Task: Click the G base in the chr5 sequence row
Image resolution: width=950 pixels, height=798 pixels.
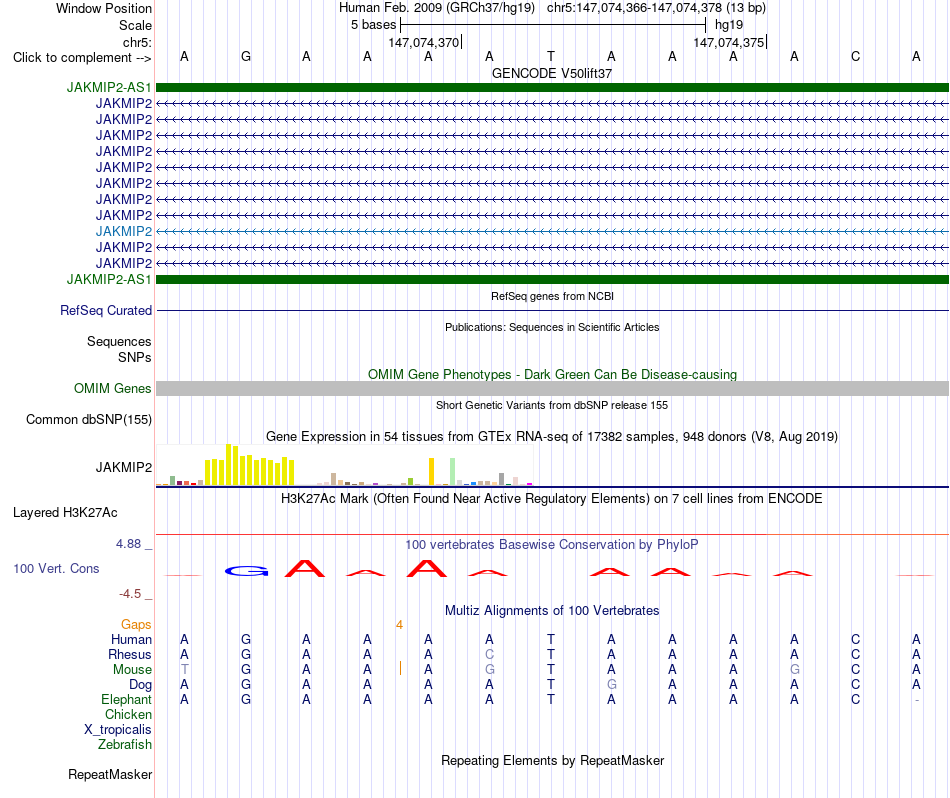Action: pyautogui.click(x=245, y=56)
